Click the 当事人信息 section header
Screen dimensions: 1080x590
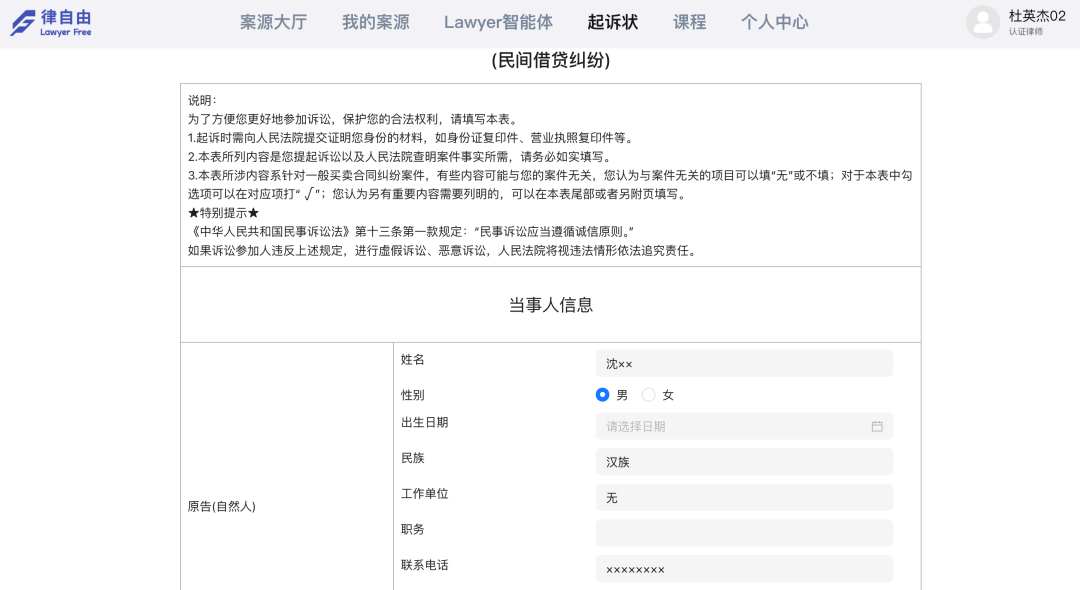coord(550,304)
